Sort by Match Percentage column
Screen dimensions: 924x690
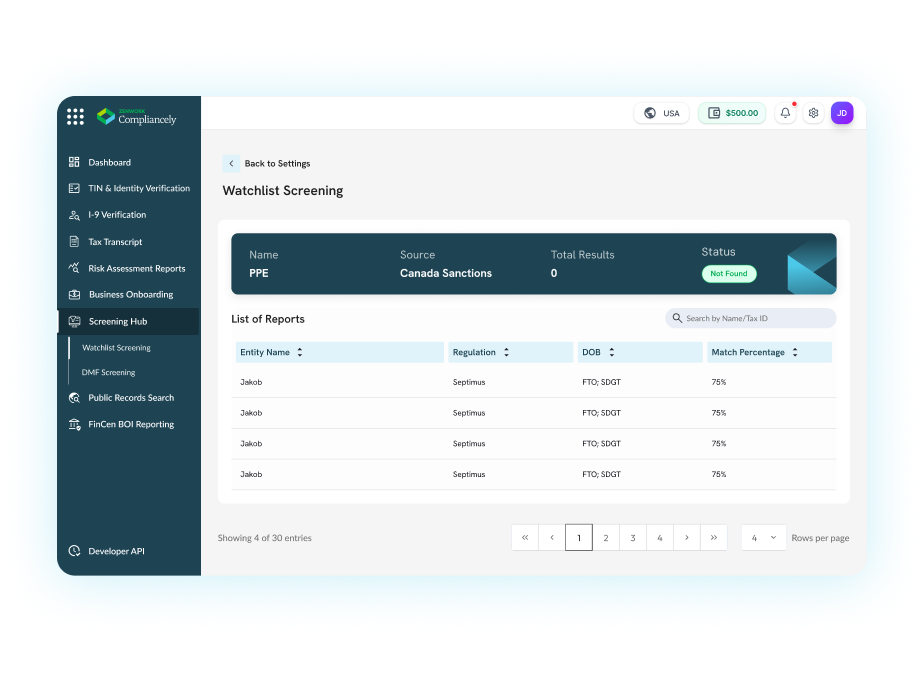pyautogui.click(x=795, y=352)
